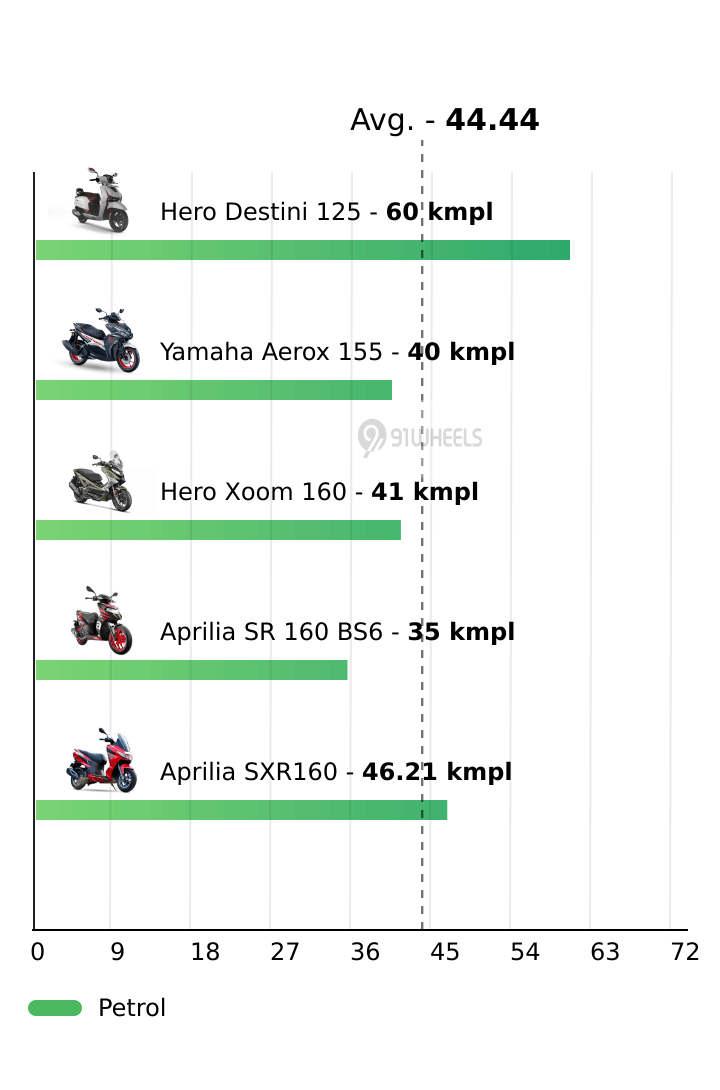
Task: Click the Aprilia SXR160 mileage bar
Action: (x=241, y=810)
